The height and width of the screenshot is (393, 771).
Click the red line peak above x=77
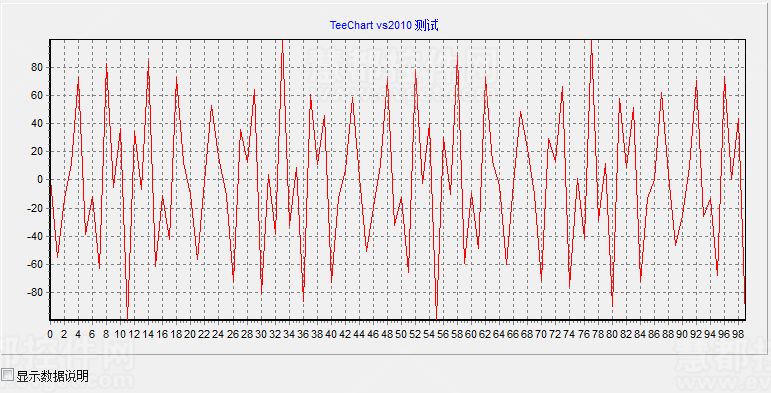point(591,42)
